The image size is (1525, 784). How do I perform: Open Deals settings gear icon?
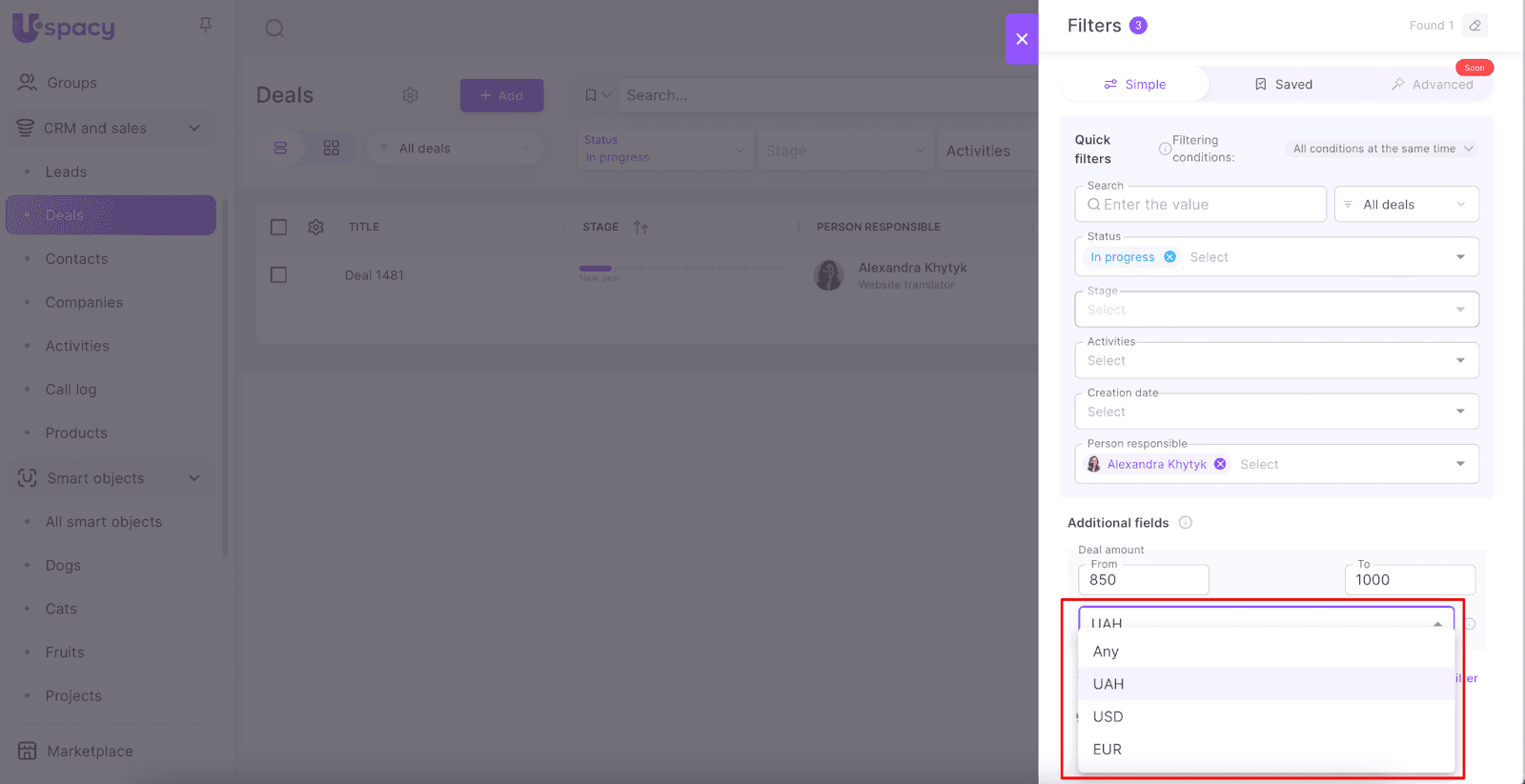point(410,95)
